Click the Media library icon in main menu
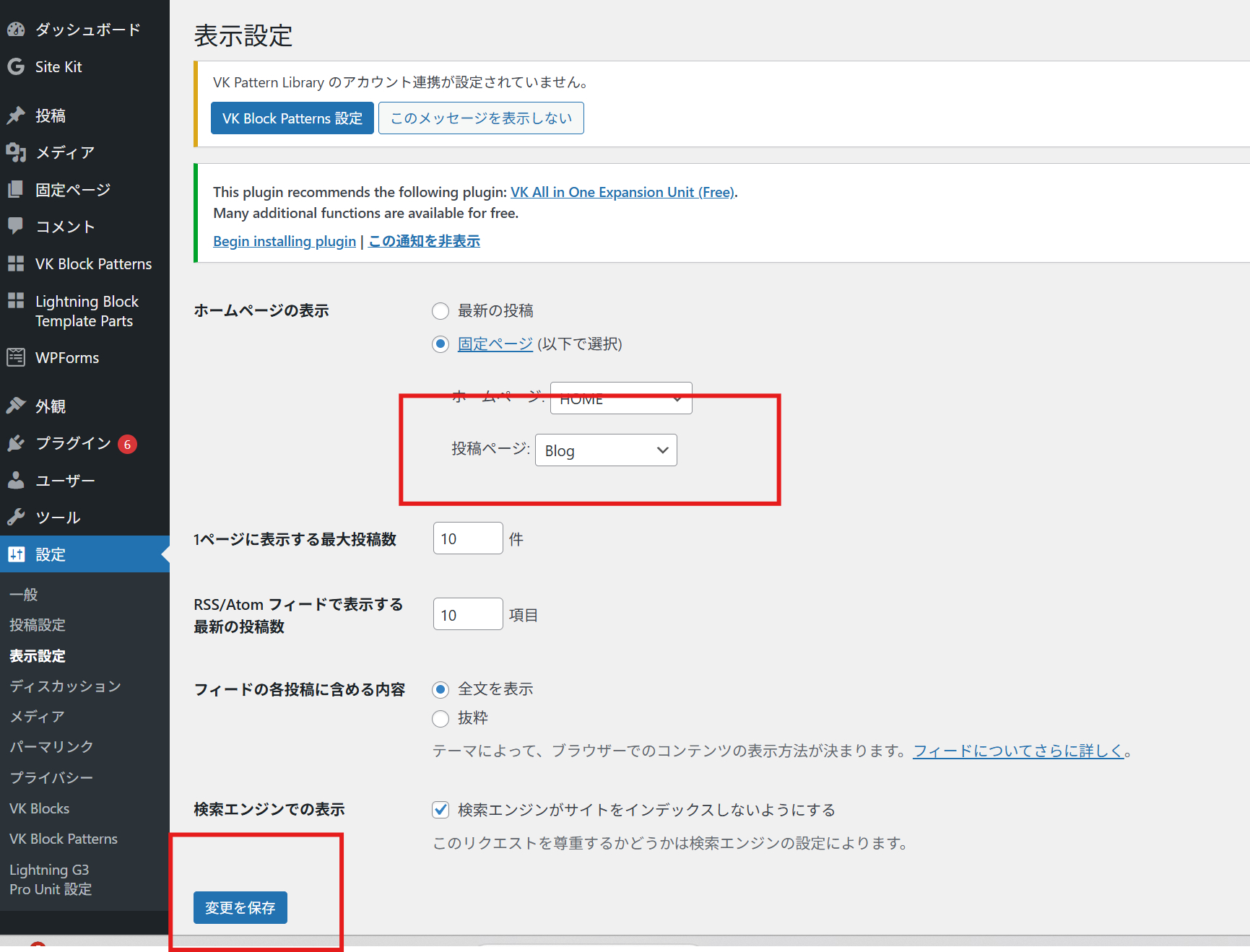Screen dimensions: 1250x952 16,152
